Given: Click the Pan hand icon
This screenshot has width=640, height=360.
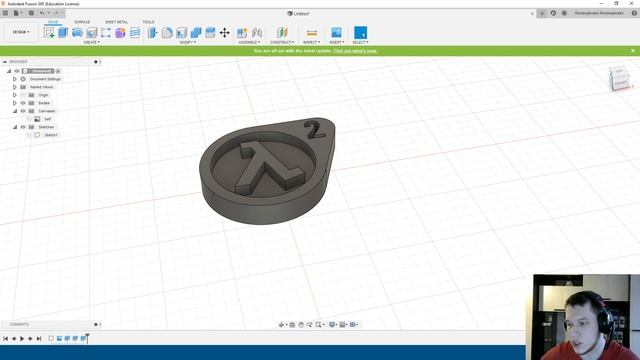Looking at the screenshot, I should tap(301, 325).
